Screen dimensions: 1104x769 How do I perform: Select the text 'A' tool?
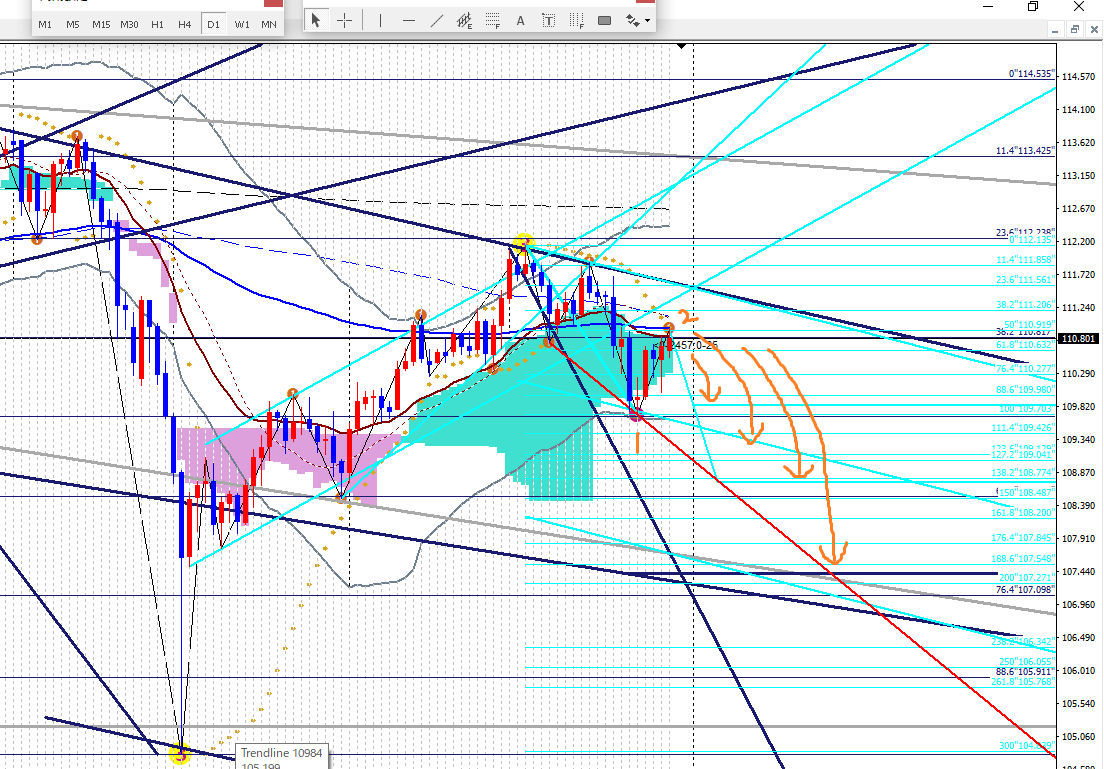(x=522, y=20)
